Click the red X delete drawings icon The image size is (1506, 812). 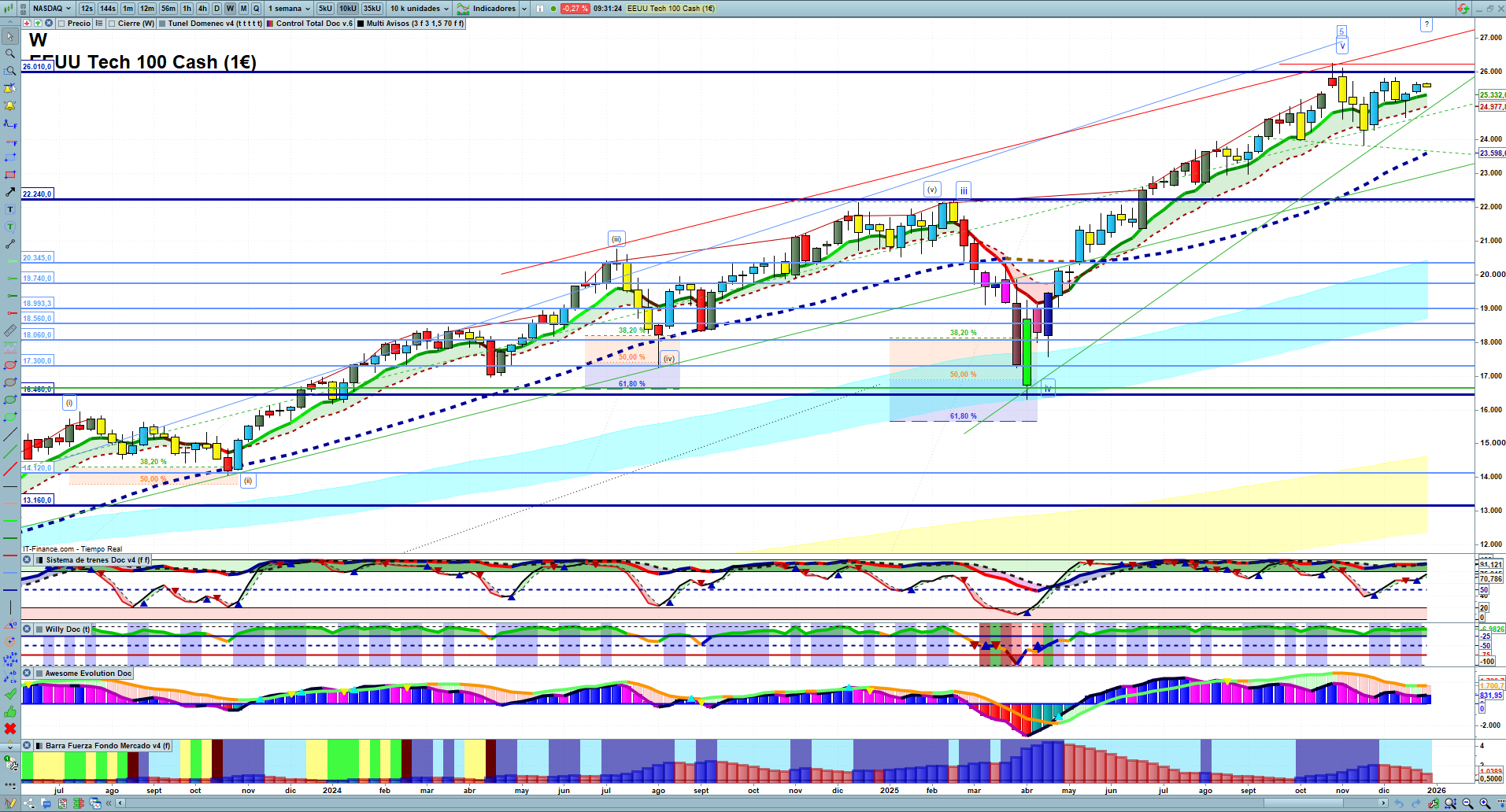coord(10,729)
